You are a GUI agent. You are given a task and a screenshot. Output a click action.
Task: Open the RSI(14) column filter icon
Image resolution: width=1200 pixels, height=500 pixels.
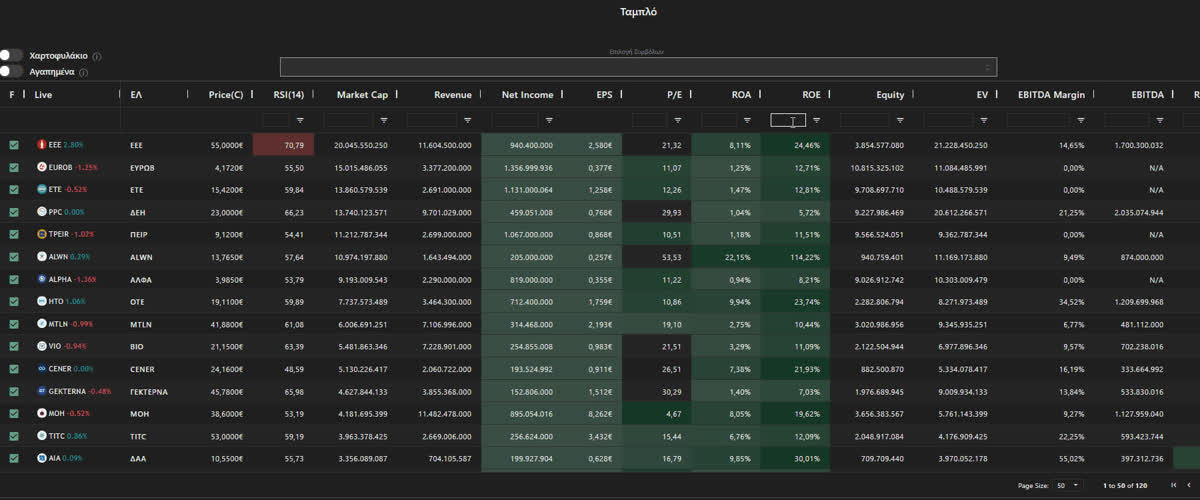[x=300, y=120]
